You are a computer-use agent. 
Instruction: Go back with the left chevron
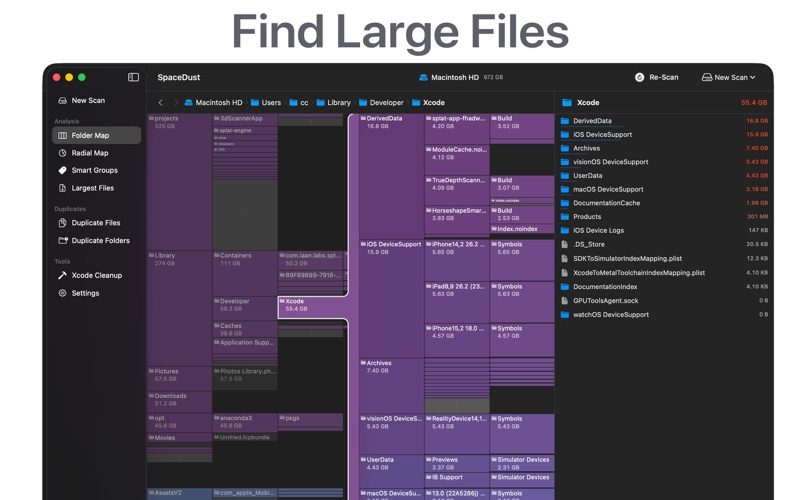(161, 103)
